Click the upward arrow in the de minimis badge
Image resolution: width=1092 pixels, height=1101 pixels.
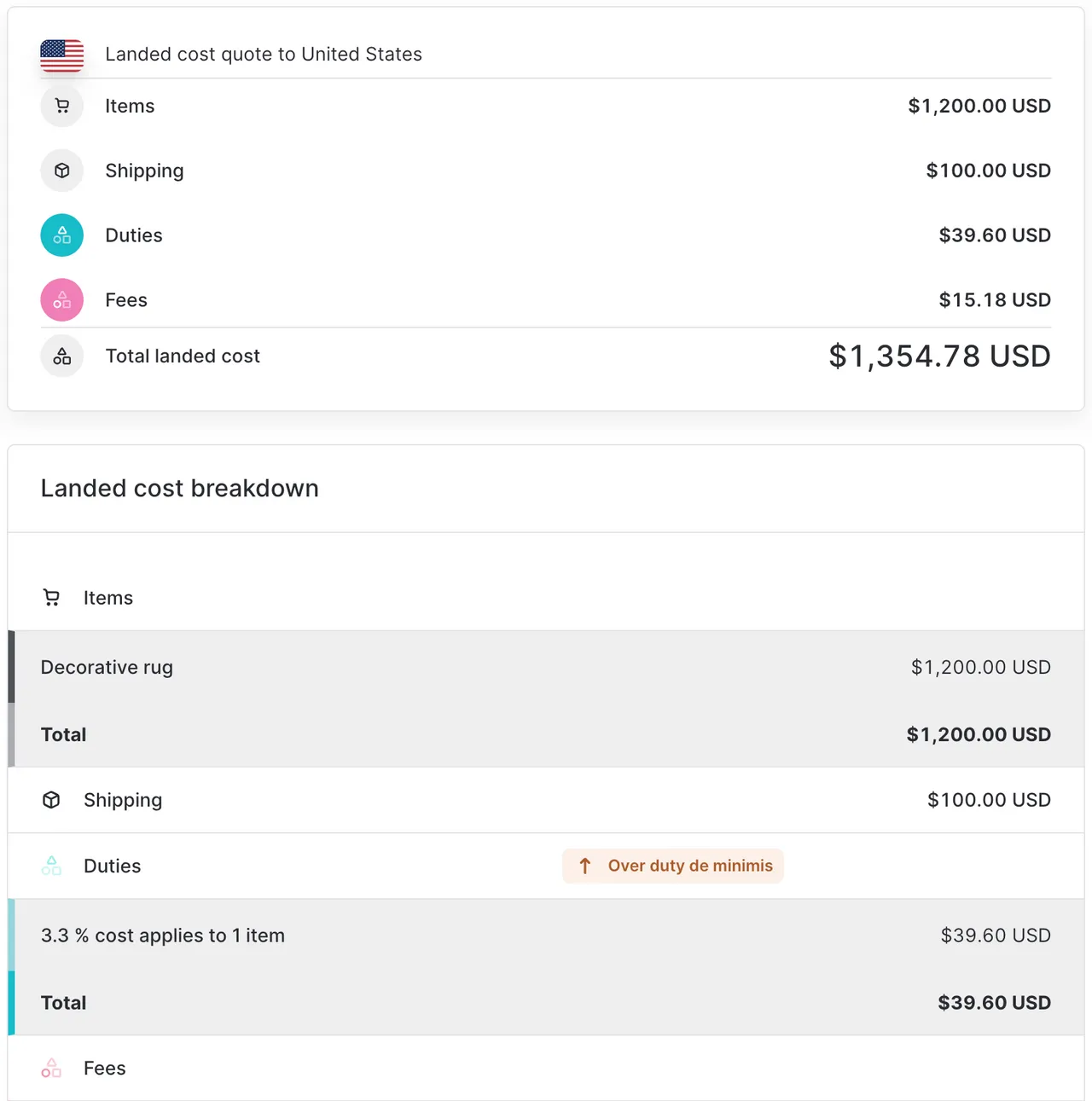click(x=584, y=866)
